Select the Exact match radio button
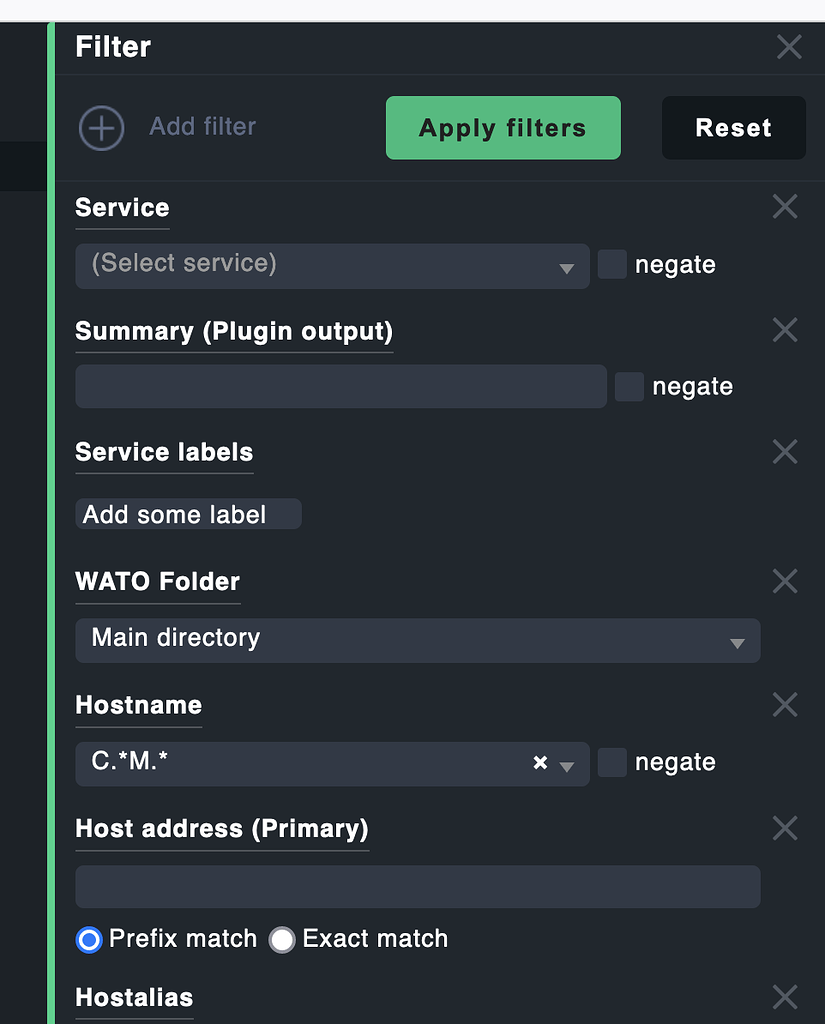This screenshot has height=1024, width=825. tap(282, 939)
